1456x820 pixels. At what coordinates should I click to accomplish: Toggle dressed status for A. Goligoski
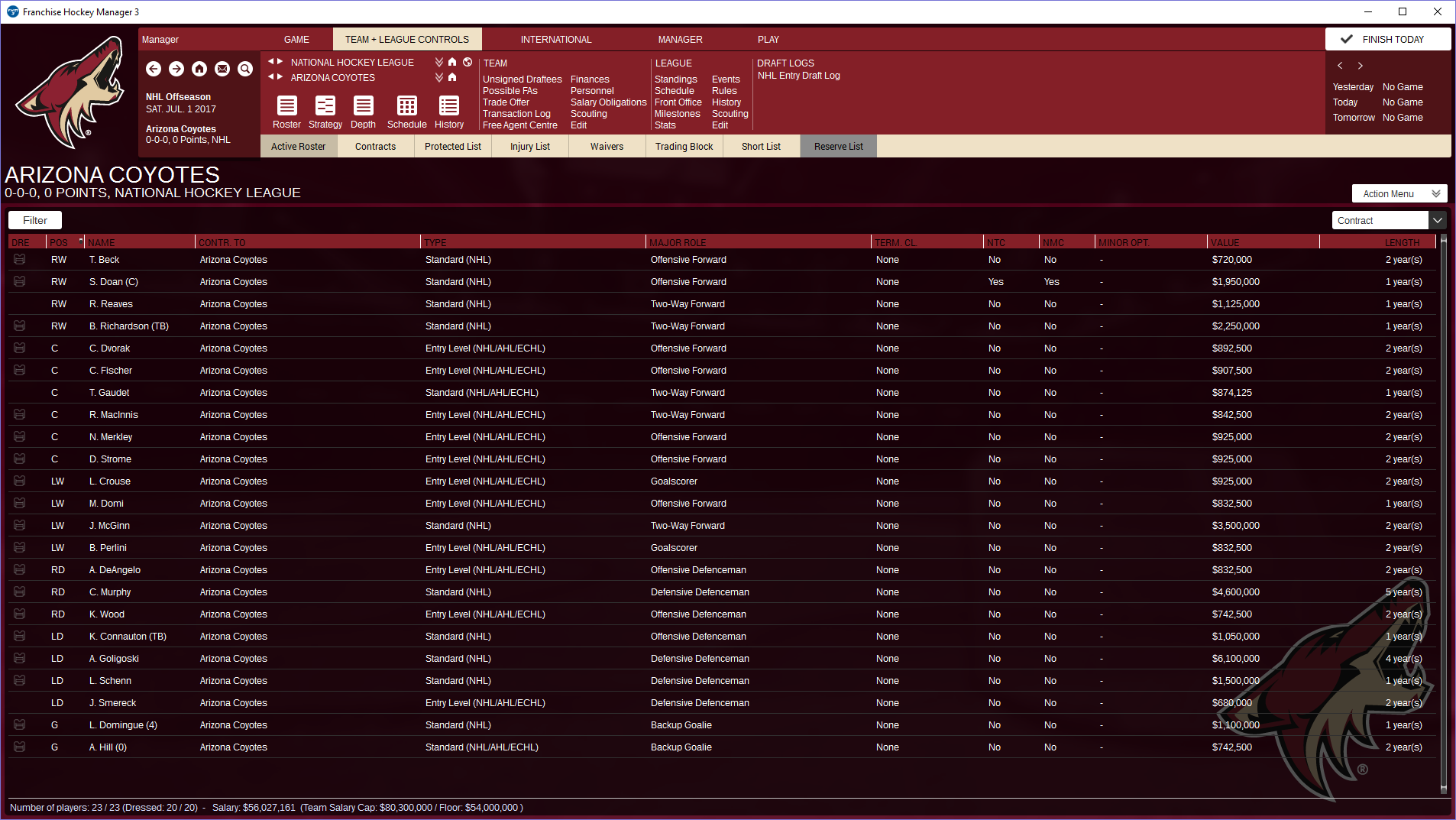point(20,659)
